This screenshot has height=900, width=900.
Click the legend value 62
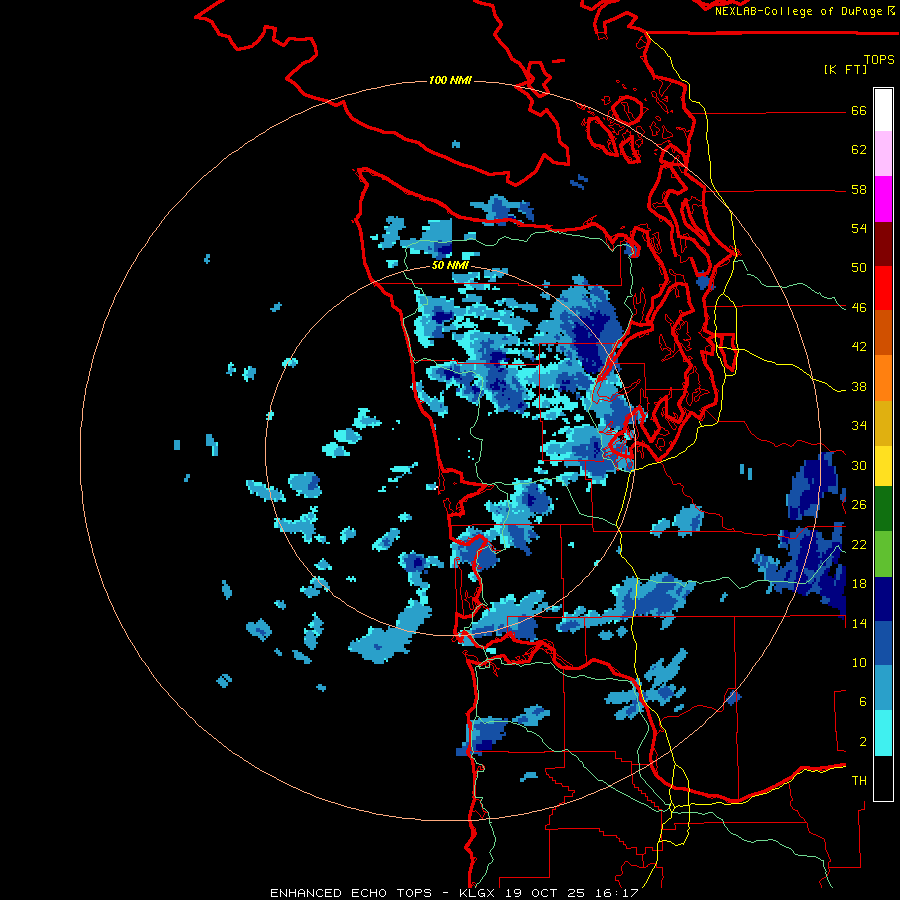pos(859,150)
